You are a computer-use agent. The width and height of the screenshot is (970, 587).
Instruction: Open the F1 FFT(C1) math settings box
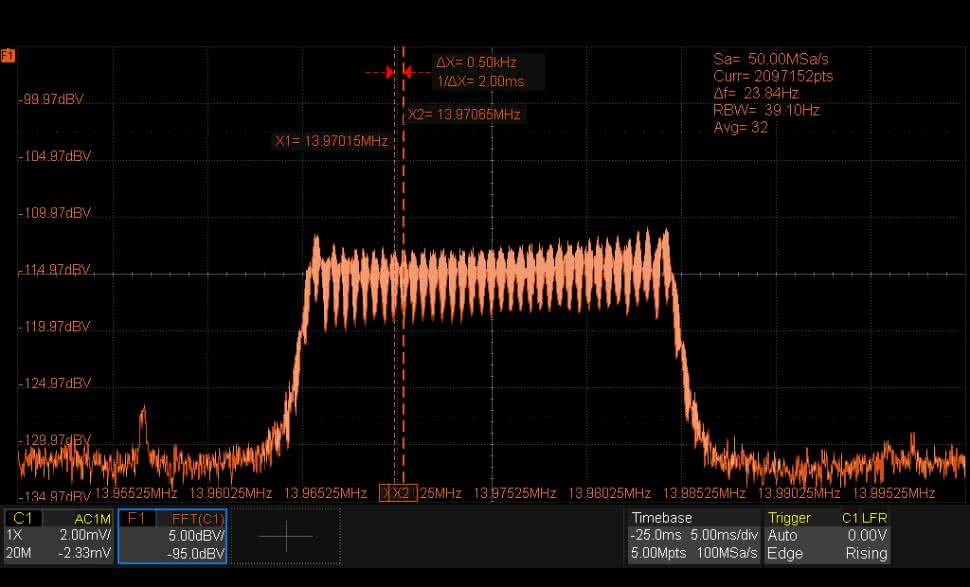172,536
